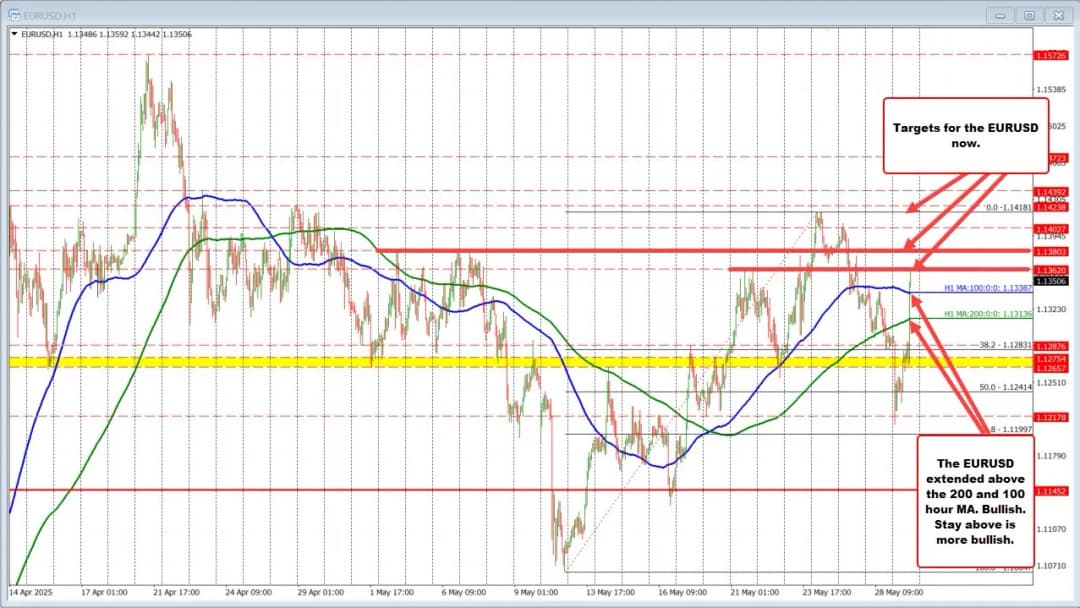Click the 1.15726 price label on the axis
Viewport: 1080px width, 608px height.
1054,55
